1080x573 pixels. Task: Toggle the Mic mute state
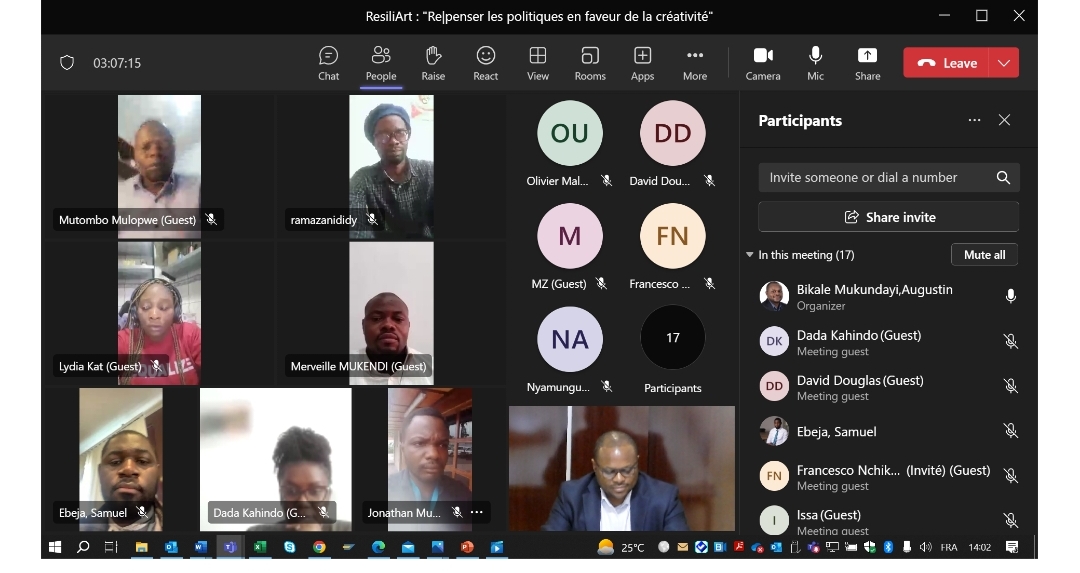(816, 63)
